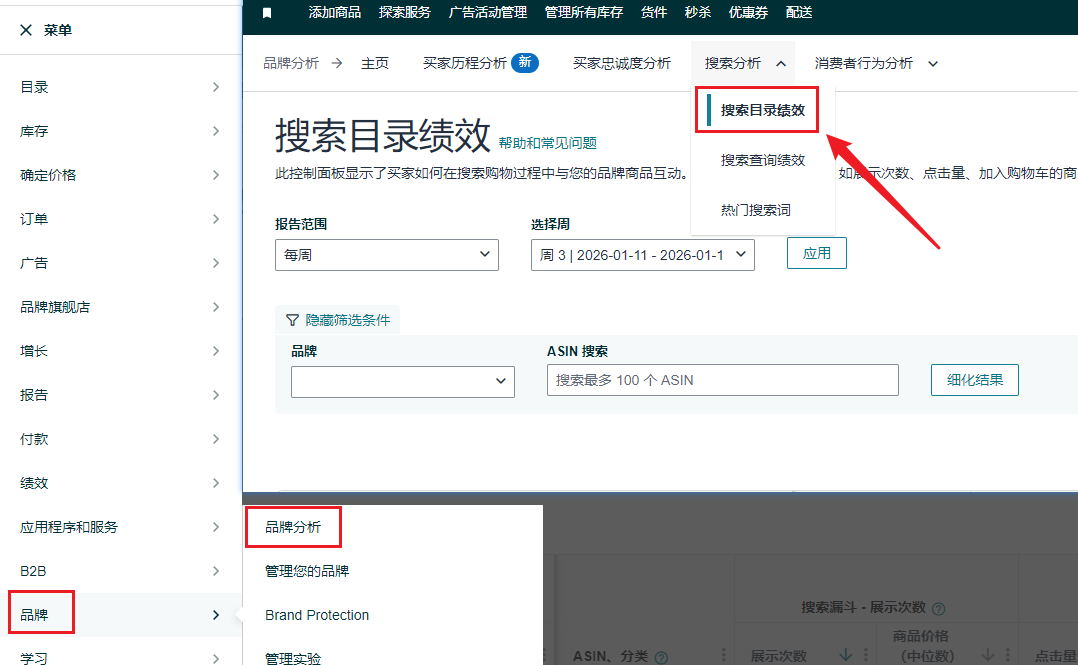Expand the 报告 menu entry
The height and width of the screenshot is (665, 1078).
(x=121, y=395)
